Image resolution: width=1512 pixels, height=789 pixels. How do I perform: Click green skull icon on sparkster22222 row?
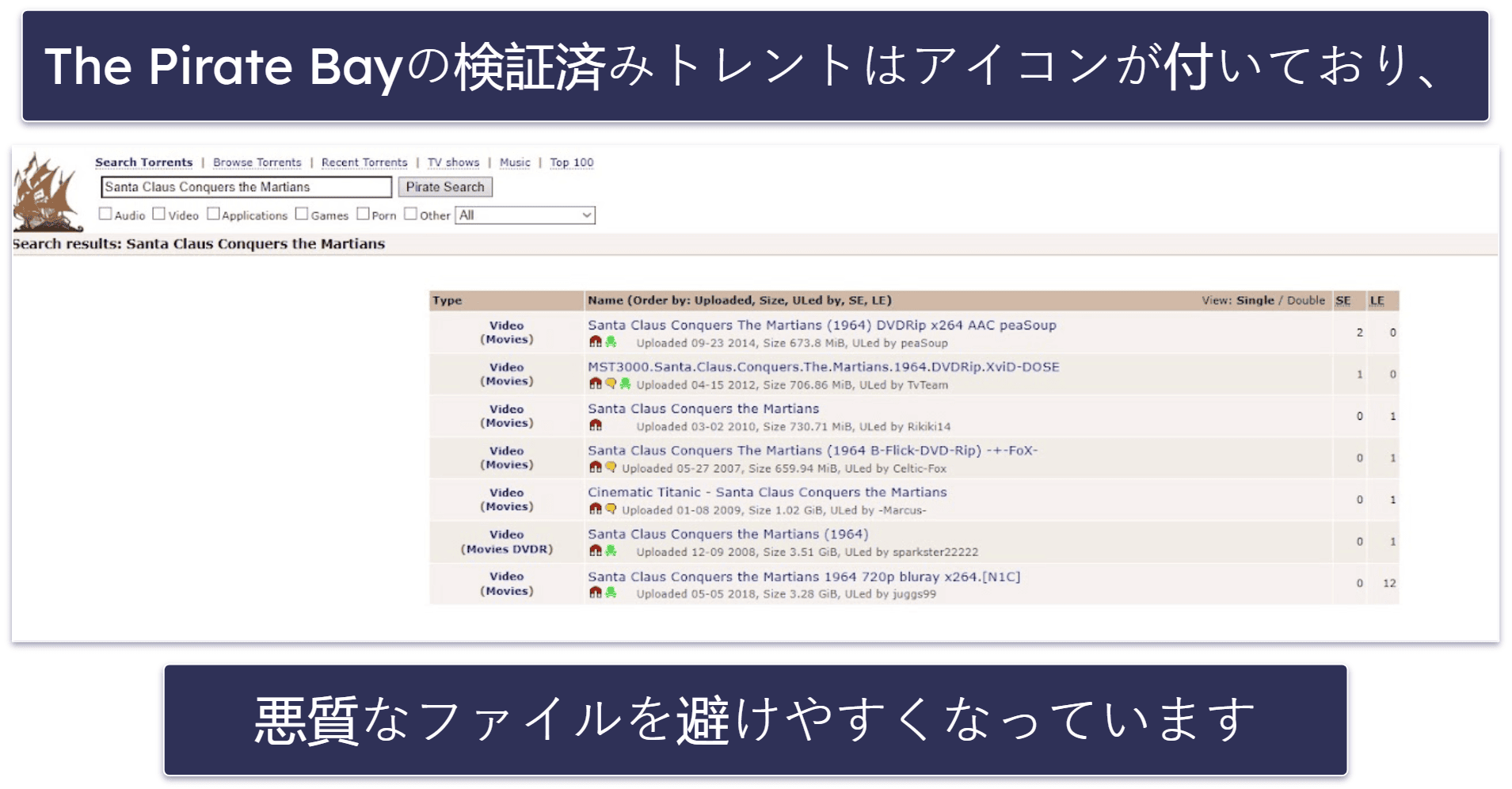tap(611, 551)
